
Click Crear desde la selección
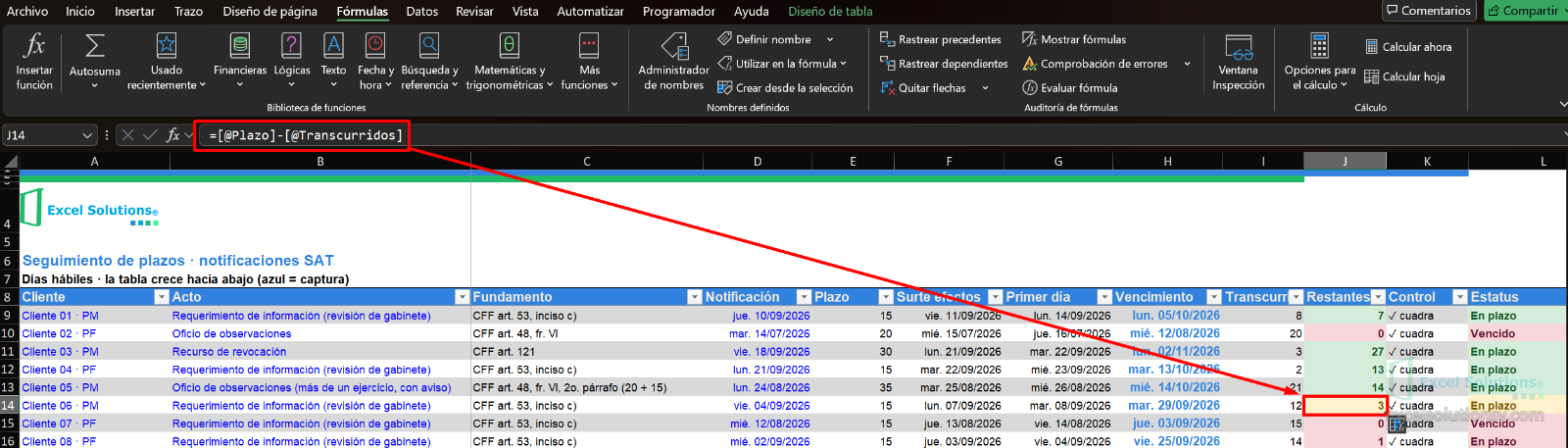tap(785, 87)
